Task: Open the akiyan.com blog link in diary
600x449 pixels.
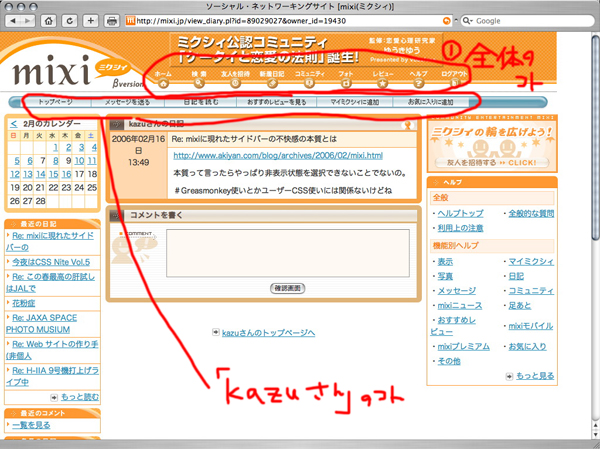Action: tap(278, 155)
